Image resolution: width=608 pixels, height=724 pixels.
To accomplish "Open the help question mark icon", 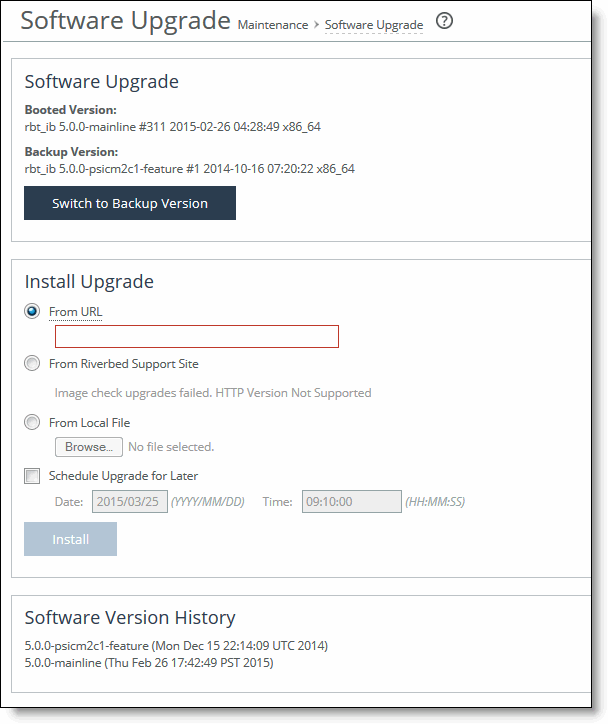I will click(x=444, y=21).
